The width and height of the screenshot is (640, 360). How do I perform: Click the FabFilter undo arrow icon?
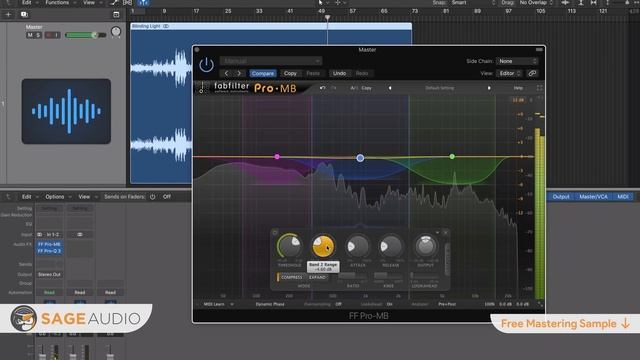322,88
